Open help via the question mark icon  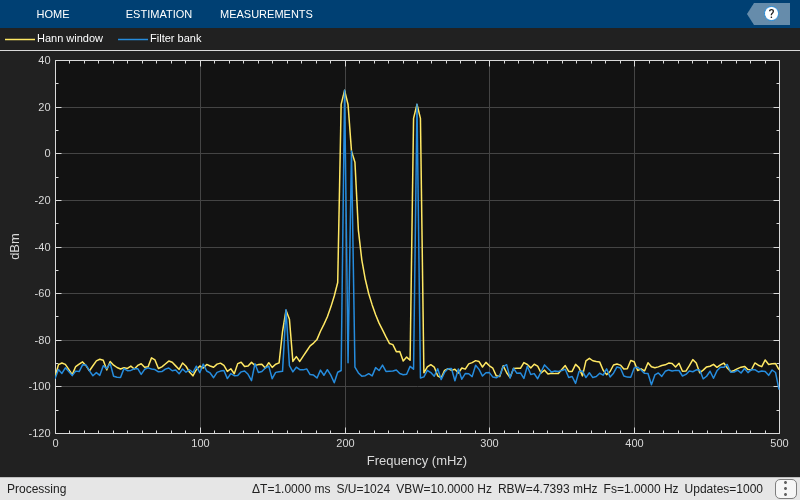[770, 14]
